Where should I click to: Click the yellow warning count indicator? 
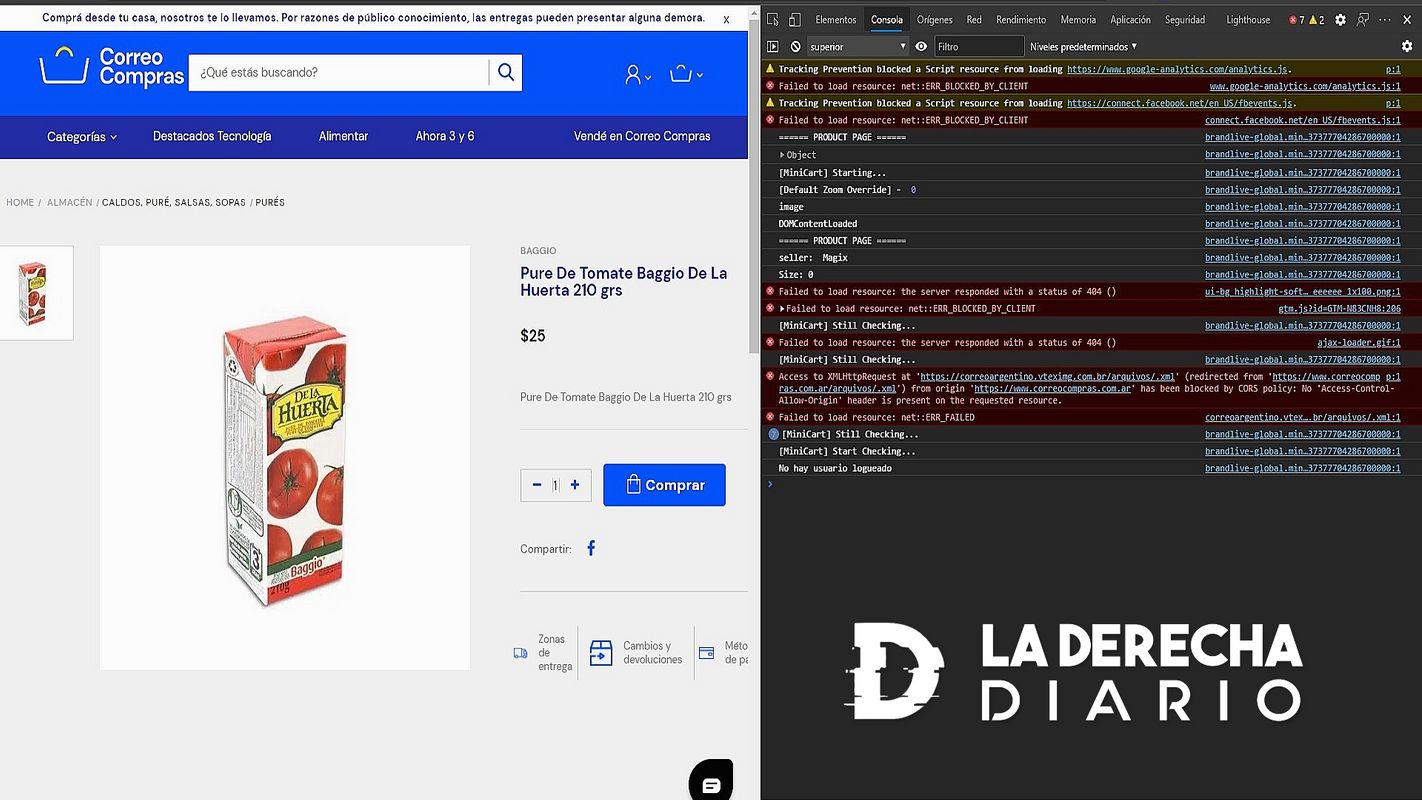point(1316,20)
